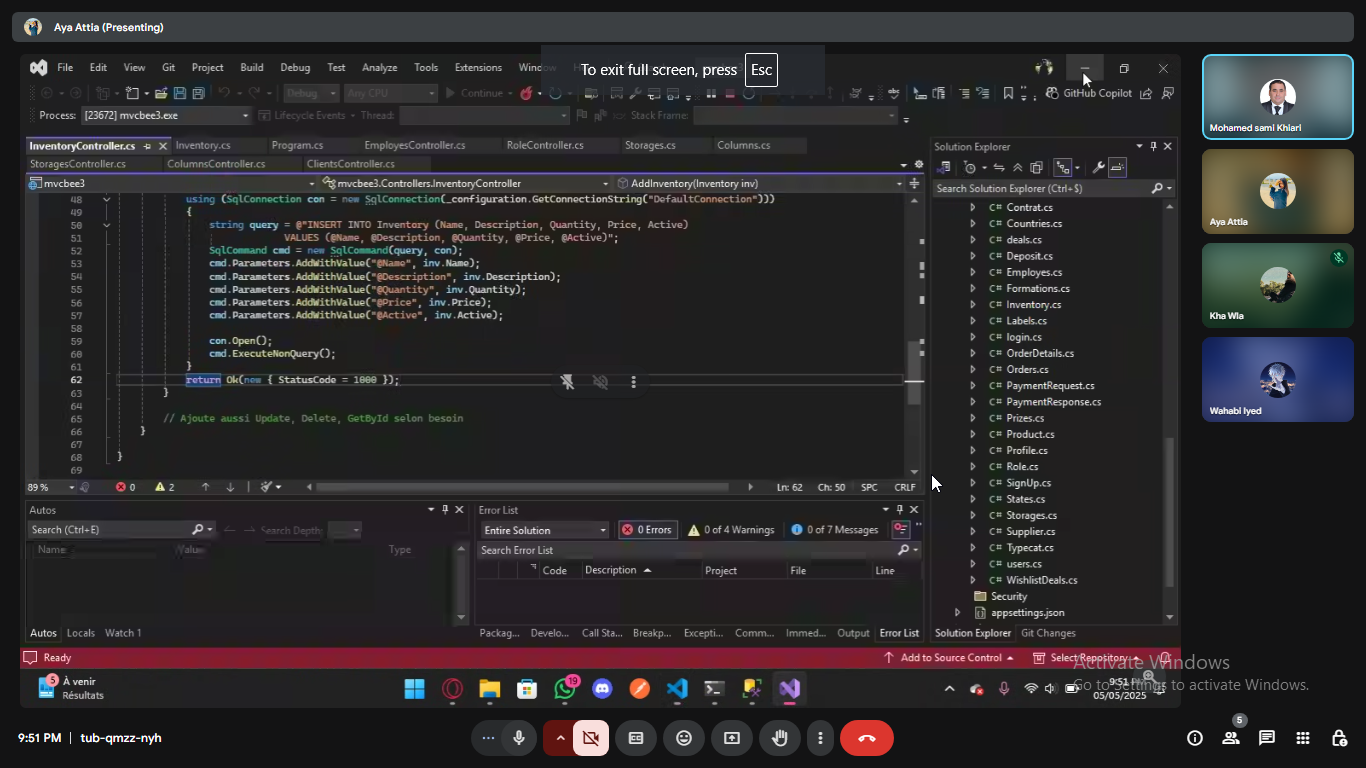1366x768 pixels.
Task: Toggle the 0 Errors filter
Action: 647,530
